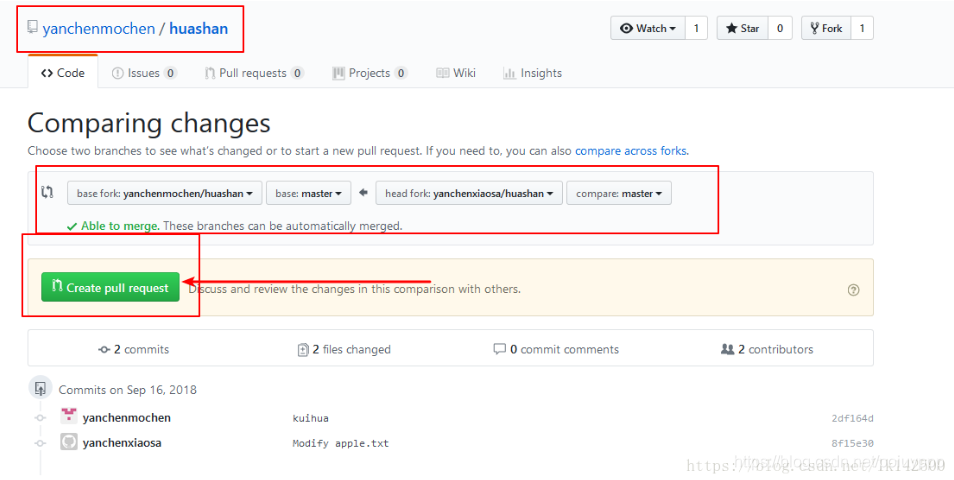Click the file diff icon
This screenshot has width=954, height=480.
(303, 350)
